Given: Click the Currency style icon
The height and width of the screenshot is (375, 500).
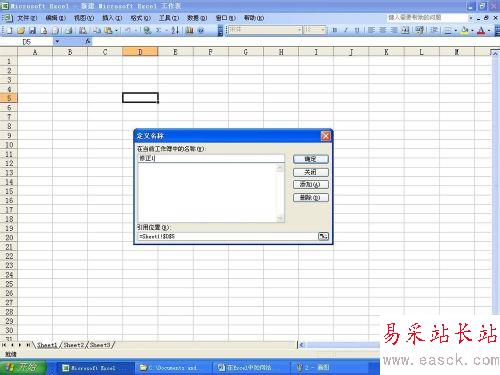Looking at the screenshot, I should pyautogui.click(x=420, y=30).
